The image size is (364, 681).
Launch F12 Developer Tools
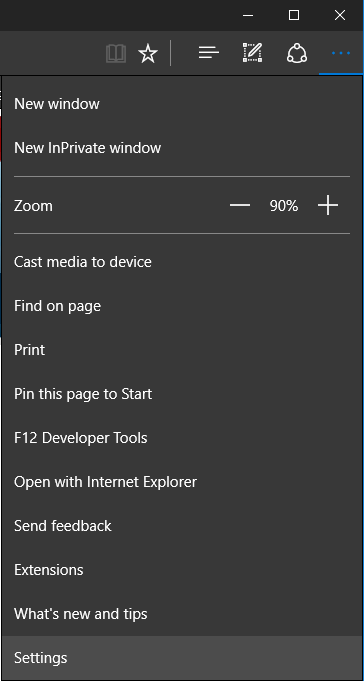point(182,438)
